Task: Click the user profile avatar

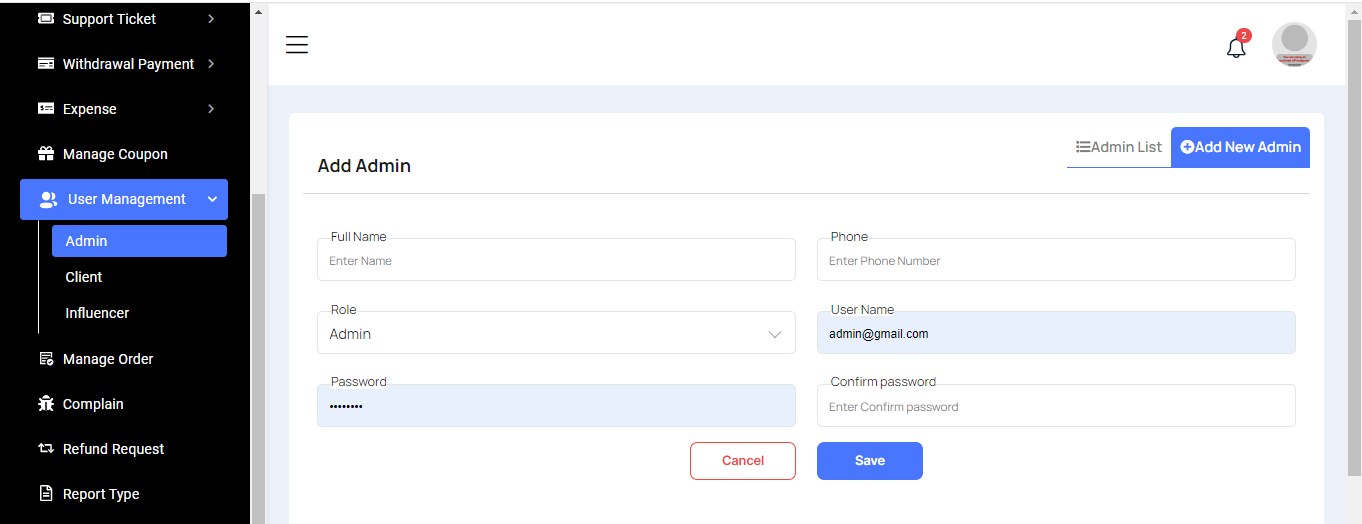Action: click(x=1294, y=45)
